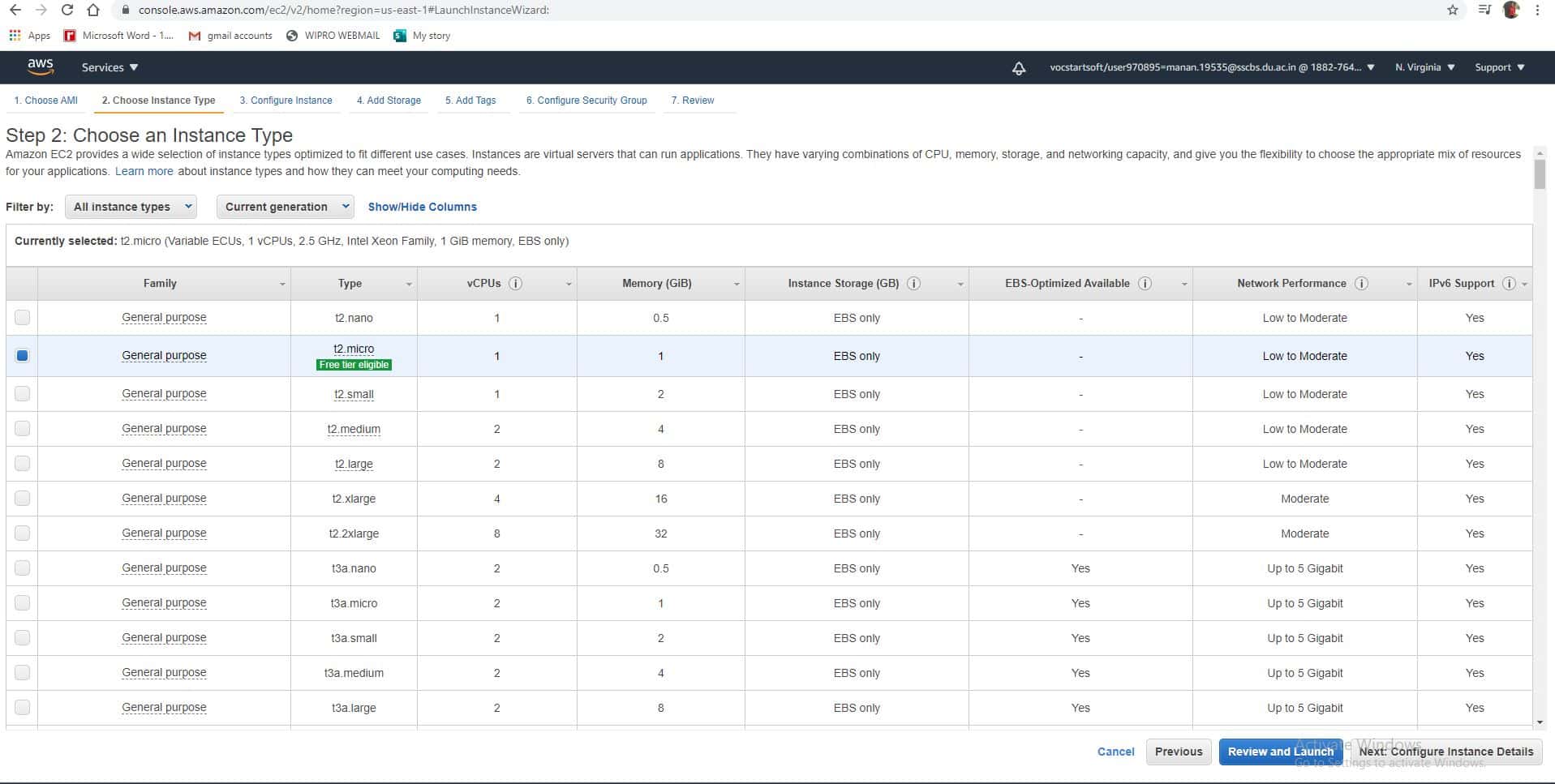Click the IPv6 Support info icon
Viewport: 1555px width, 784px height.
point(1509,283)
